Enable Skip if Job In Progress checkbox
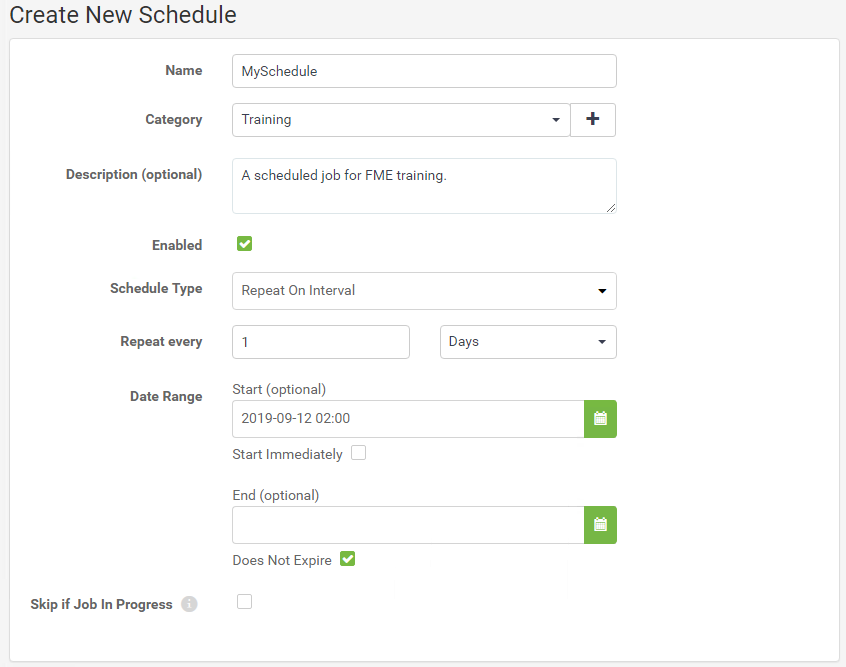The image size is (846, 667). (244, 601)
